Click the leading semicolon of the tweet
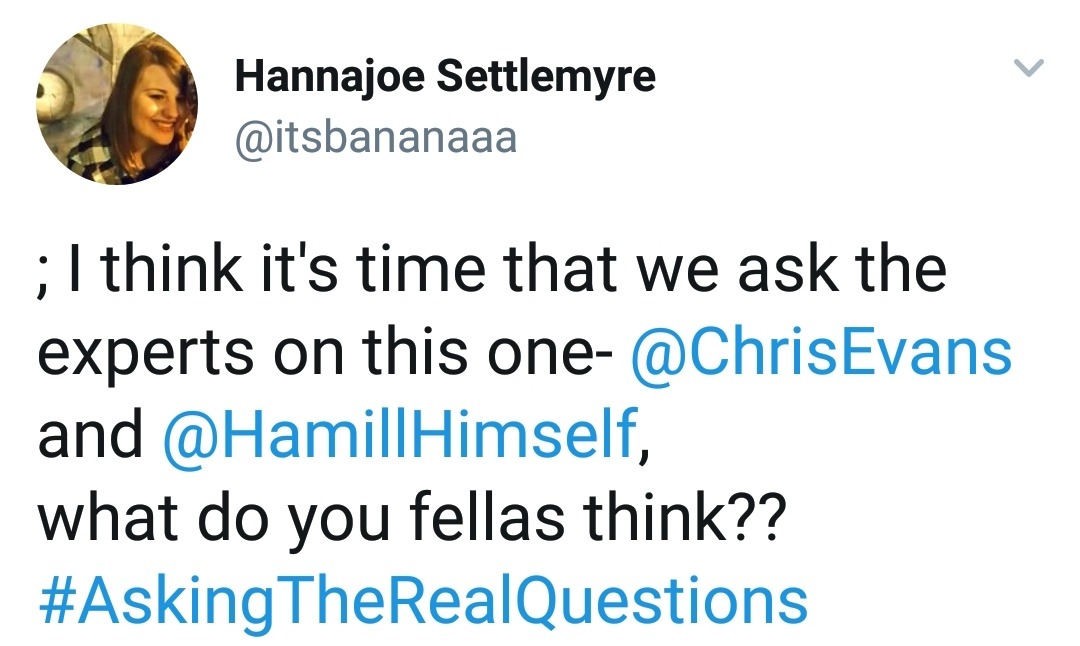The height and width of the screenshot is (646, 1080). [x=46, y=275]
